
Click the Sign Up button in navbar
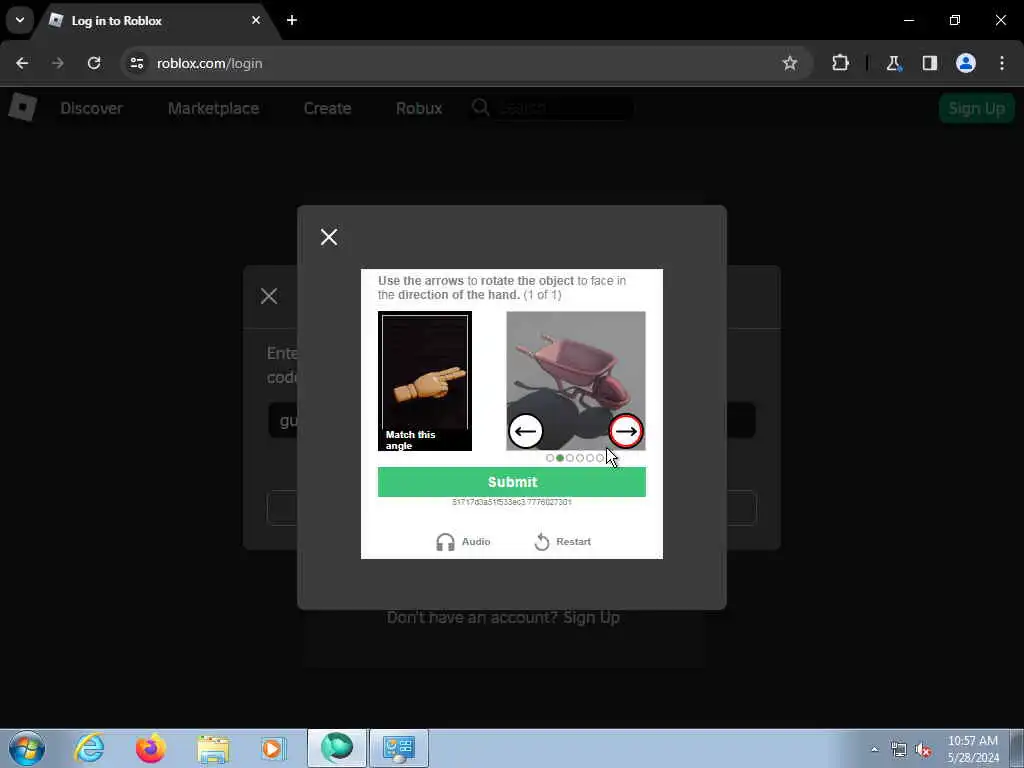[x=976, y=108]
